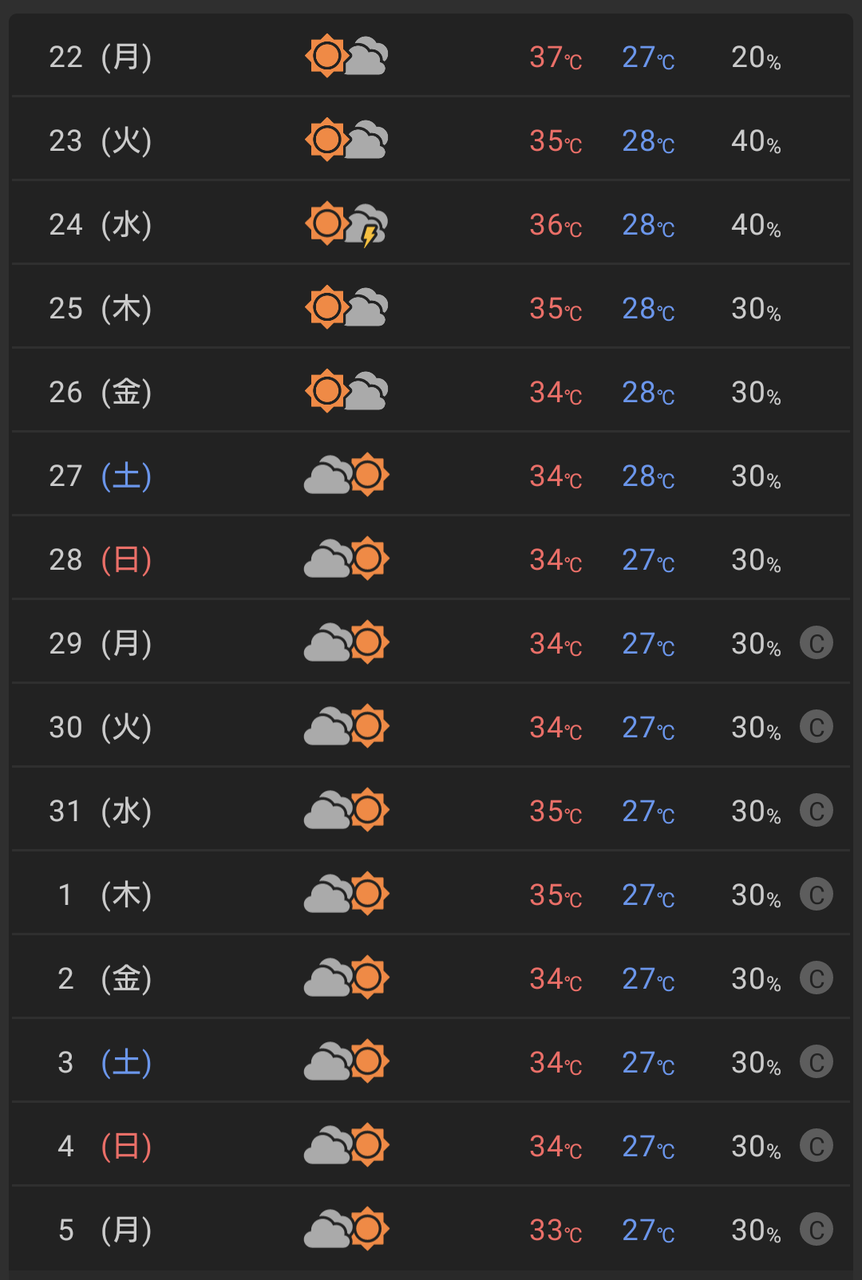Click the 33℃ high temperature on day 5
Screen dimensions: 862x1280
[x=555, y=1230]
